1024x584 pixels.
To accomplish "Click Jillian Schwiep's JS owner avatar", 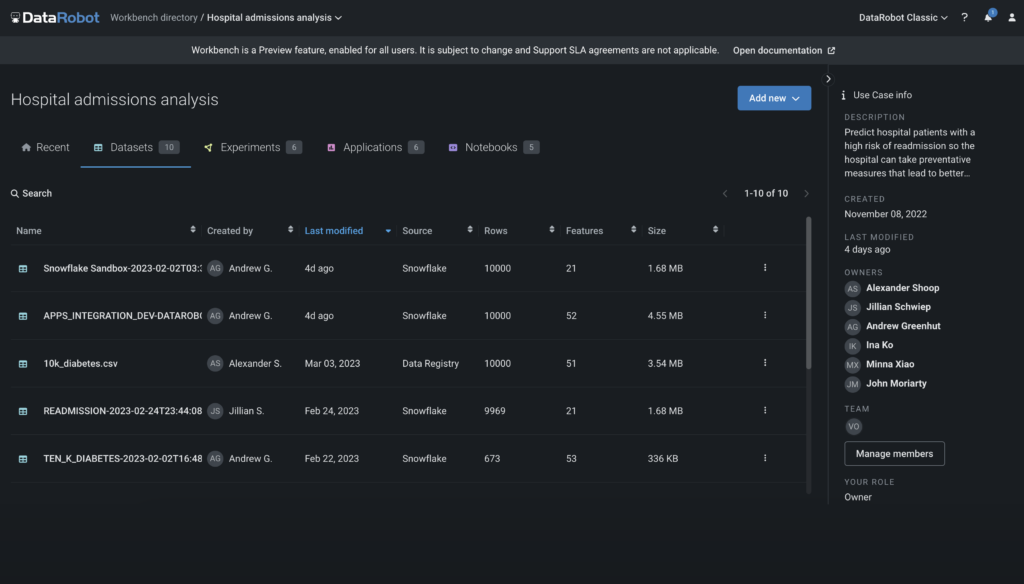I will tap(852, 307).
